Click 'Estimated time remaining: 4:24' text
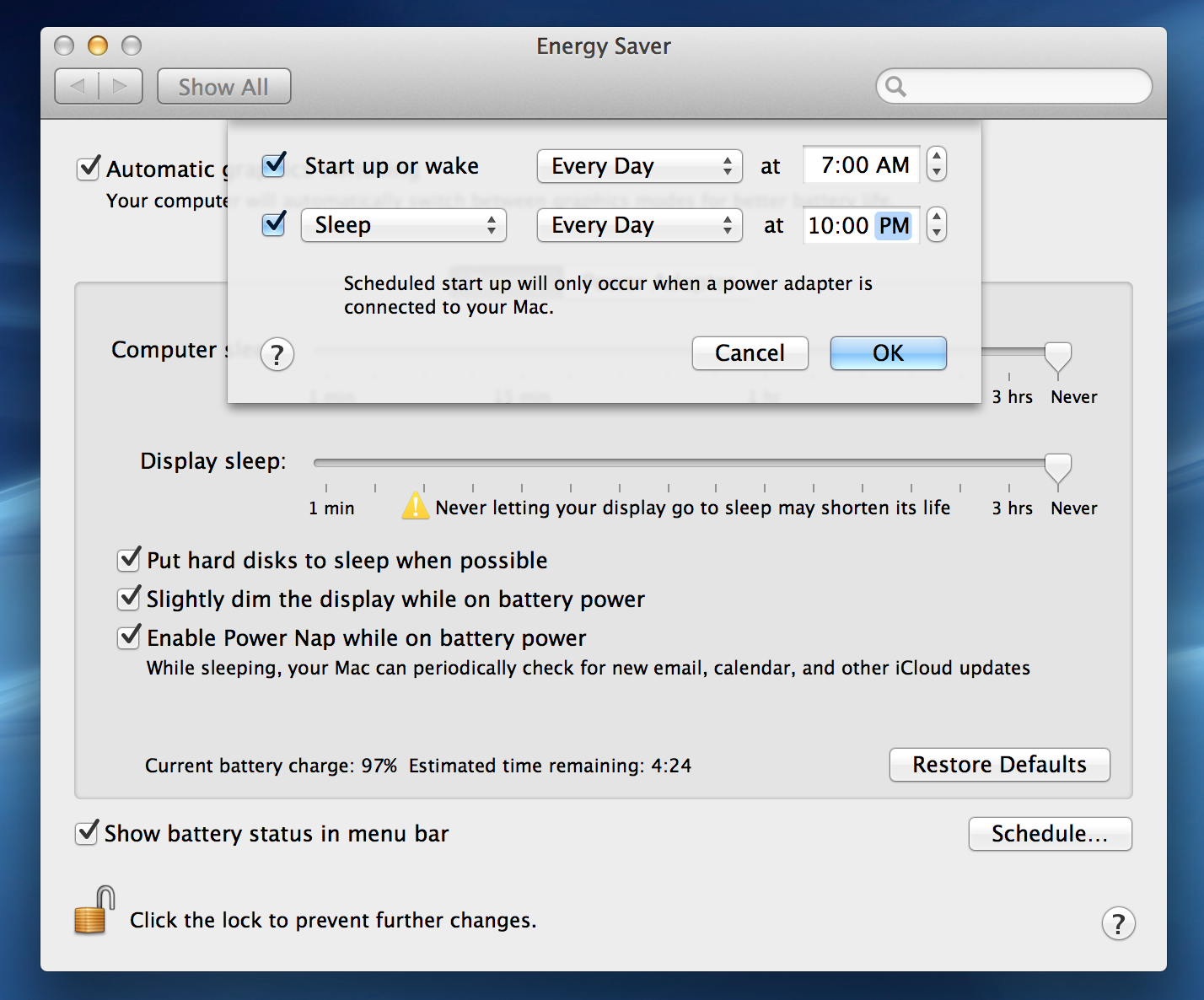 (550, 766)
